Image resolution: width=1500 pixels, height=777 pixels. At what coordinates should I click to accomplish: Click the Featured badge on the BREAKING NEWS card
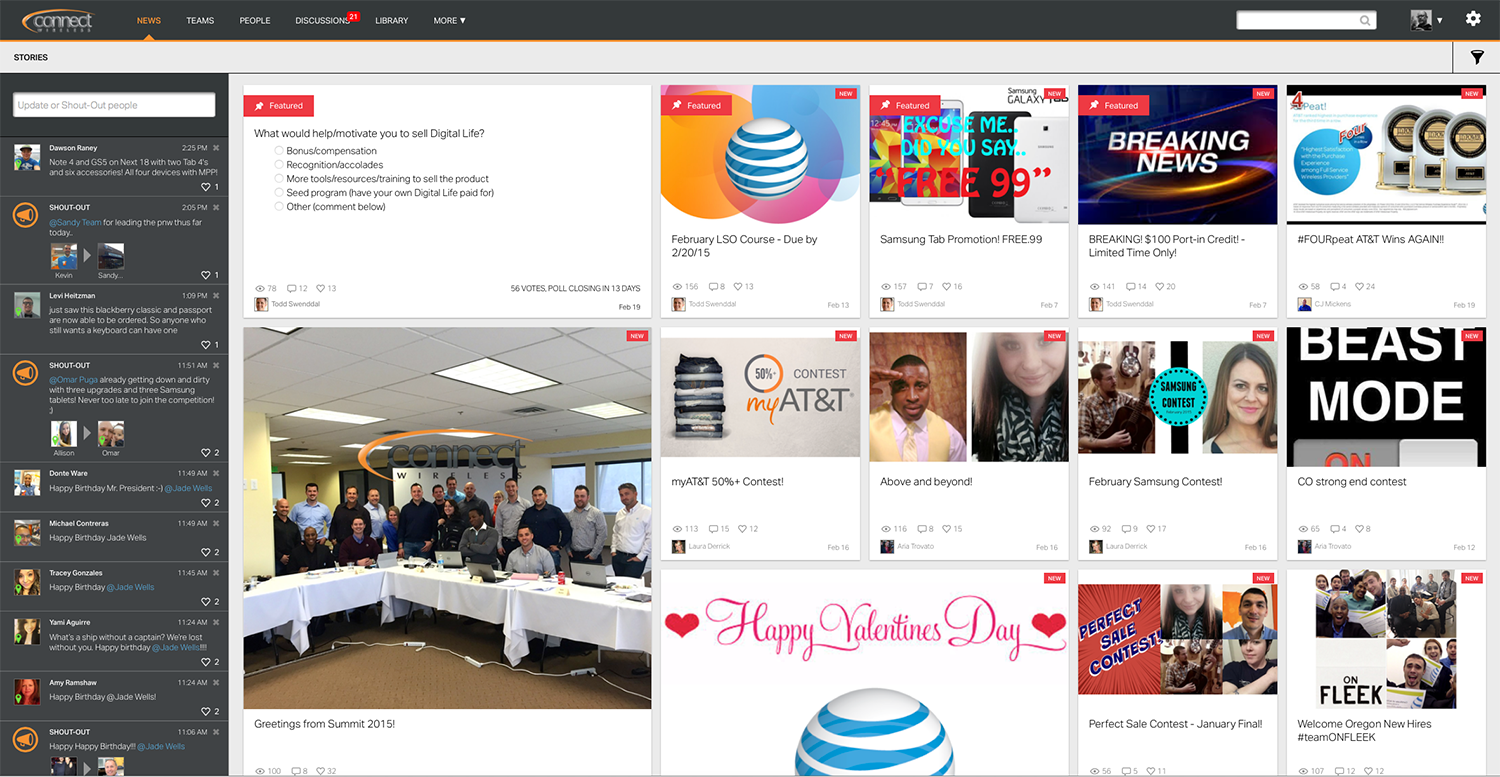pyautogui.click(x=1113, y=105)
